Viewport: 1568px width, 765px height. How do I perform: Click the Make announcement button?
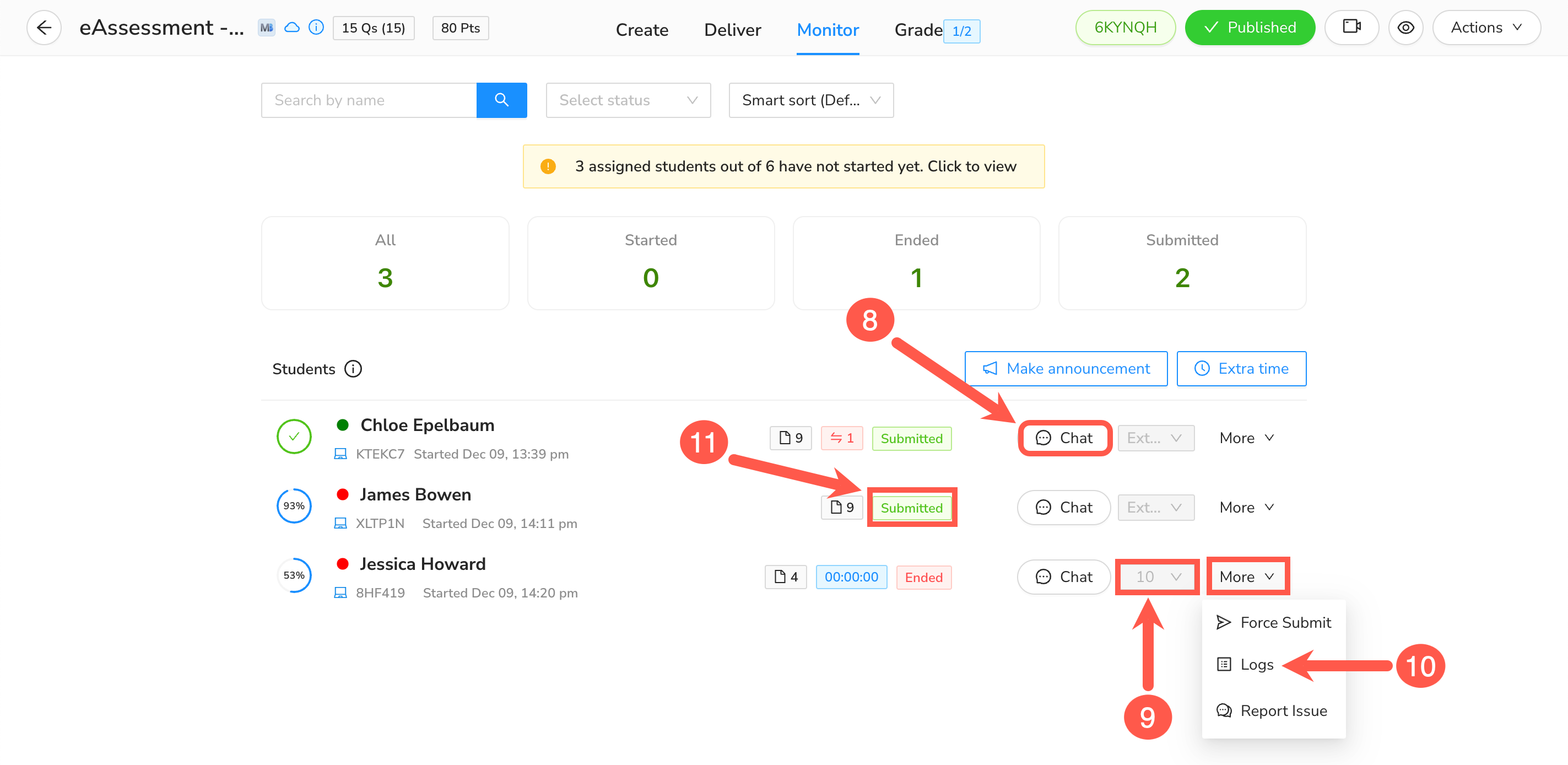coord(1066,369)
